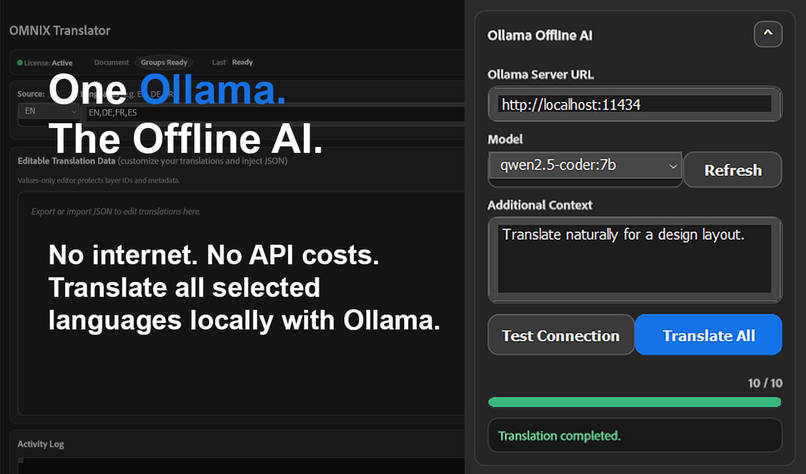Click the OMNIX Translator title
Image resolution: width=806 pixels, height=474 pixels.
60,30
